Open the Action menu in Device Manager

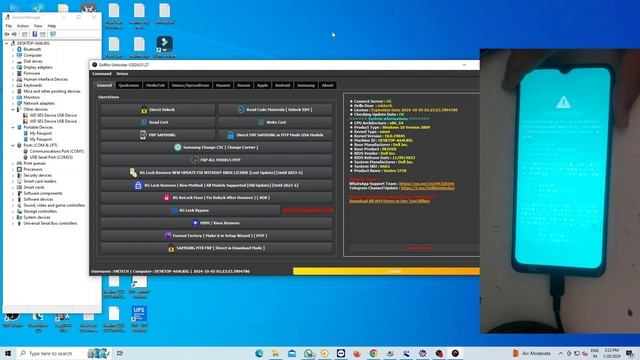point(23,26)
